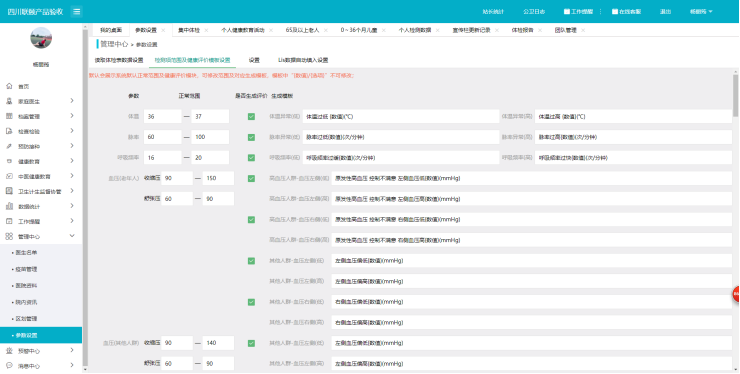The width and height of the screenshot is (740, 374).
Task: Click the 健康教育 icon in sidebar
Action: [x=9, y=161]
